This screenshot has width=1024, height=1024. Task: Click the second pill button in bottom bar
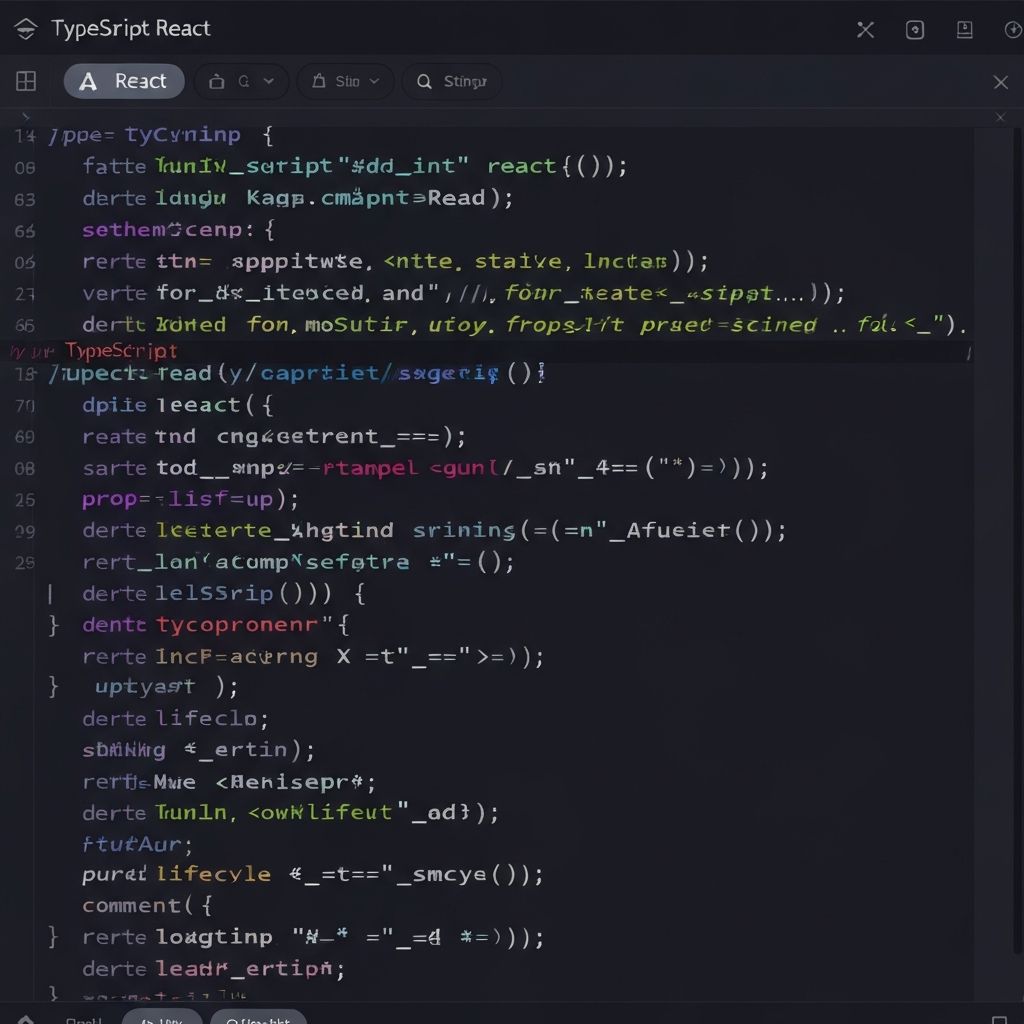point(258,1018)
